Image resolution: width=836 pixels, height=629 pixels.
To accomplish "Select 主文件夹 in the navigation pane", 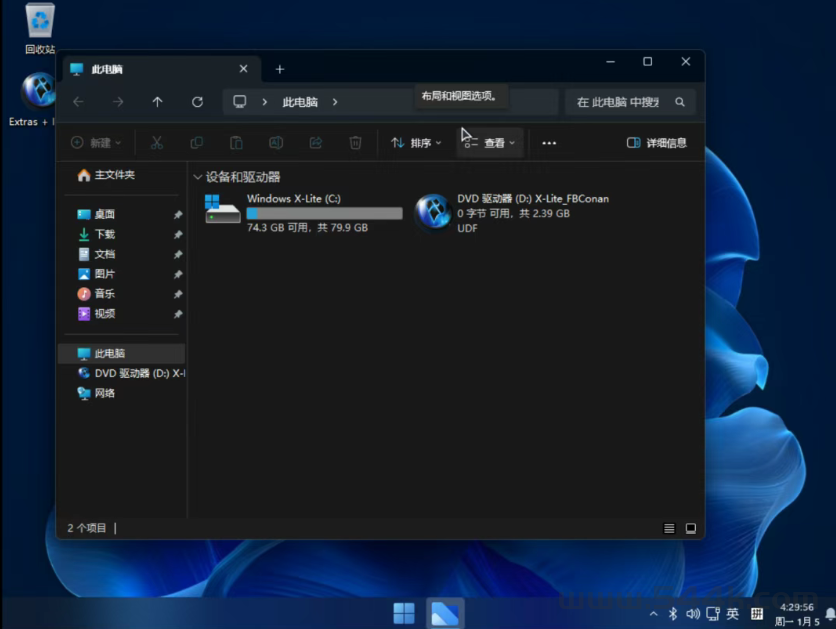I will click(114, 175).
